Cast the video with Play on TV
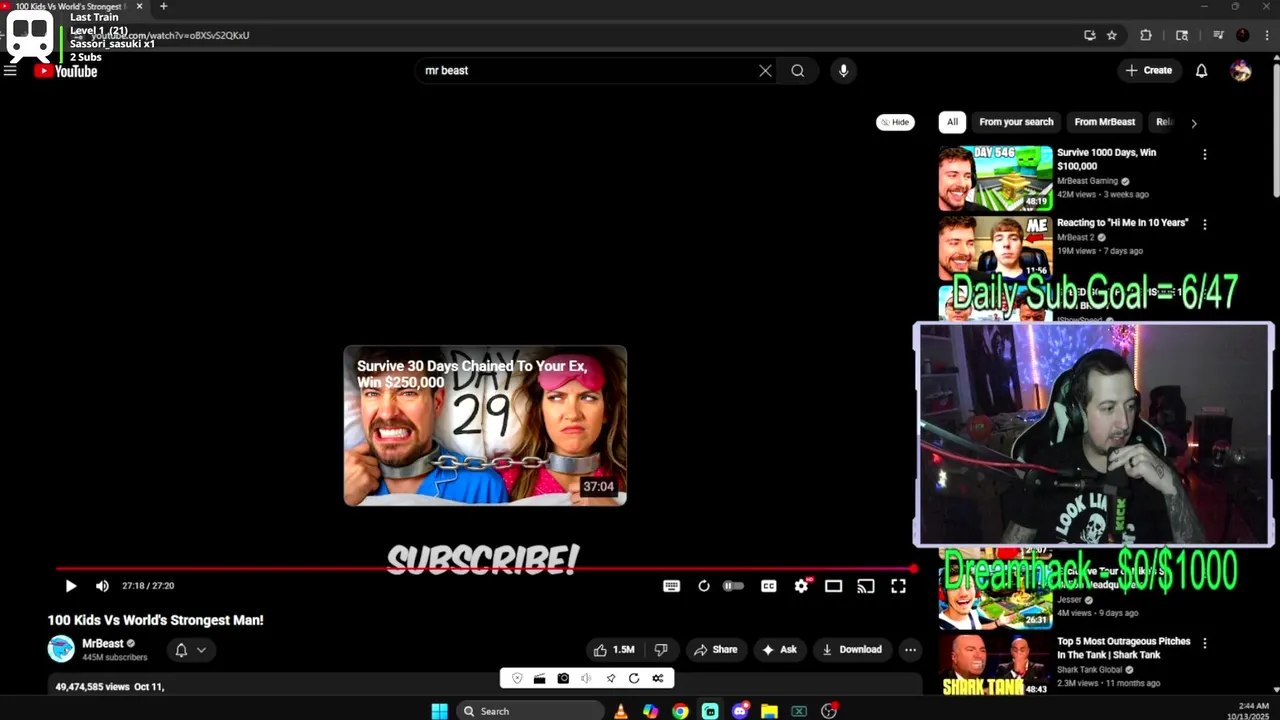Screen dimensions: 1280x720 tap(866, 586)
